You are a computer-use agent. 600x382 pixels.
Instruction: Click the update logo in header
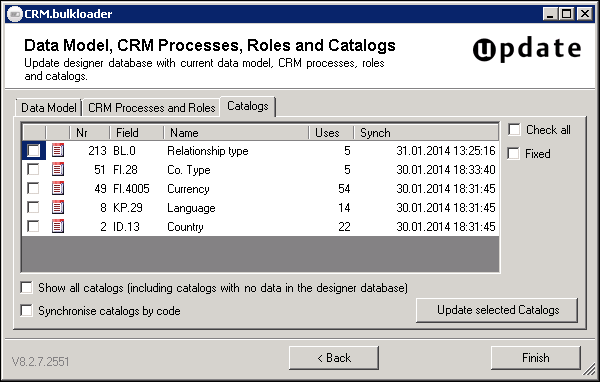[527, 49]
